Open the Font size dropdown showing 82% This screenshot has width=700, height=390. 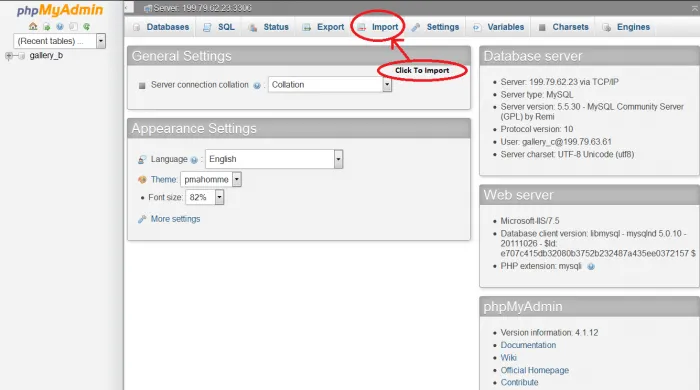coord(204,197)
